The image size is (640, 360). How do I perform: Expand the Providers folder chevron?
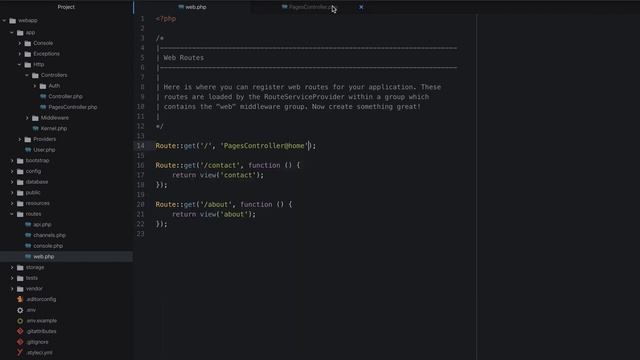20,139
